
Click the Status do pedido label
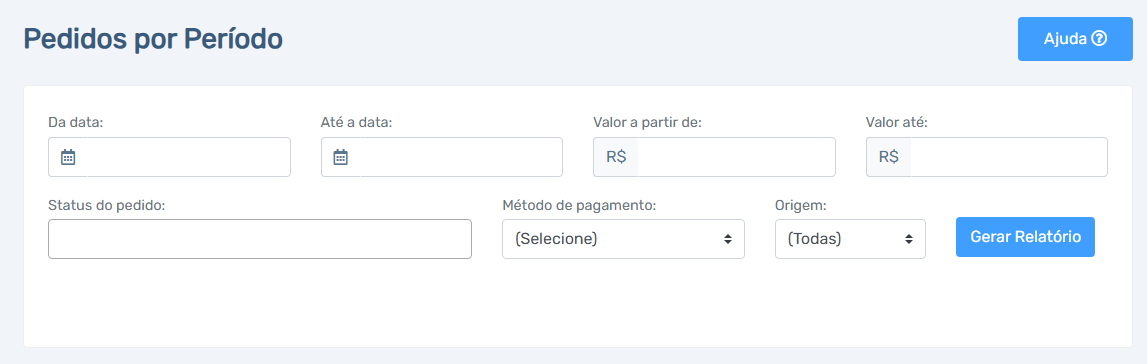107,205
